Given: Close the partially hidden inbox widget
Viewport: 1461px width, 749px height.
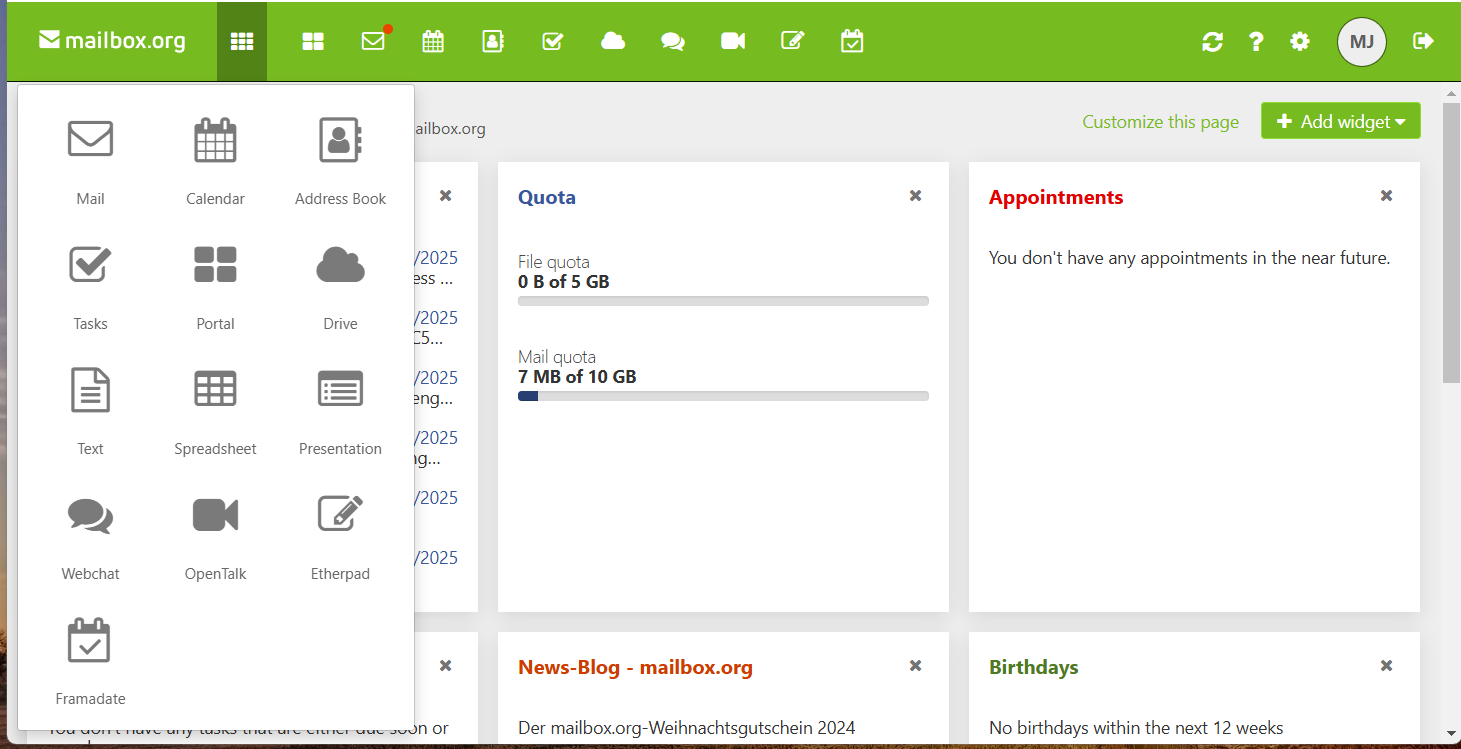Looking at the screenshot, I should [x=446, y=196].
